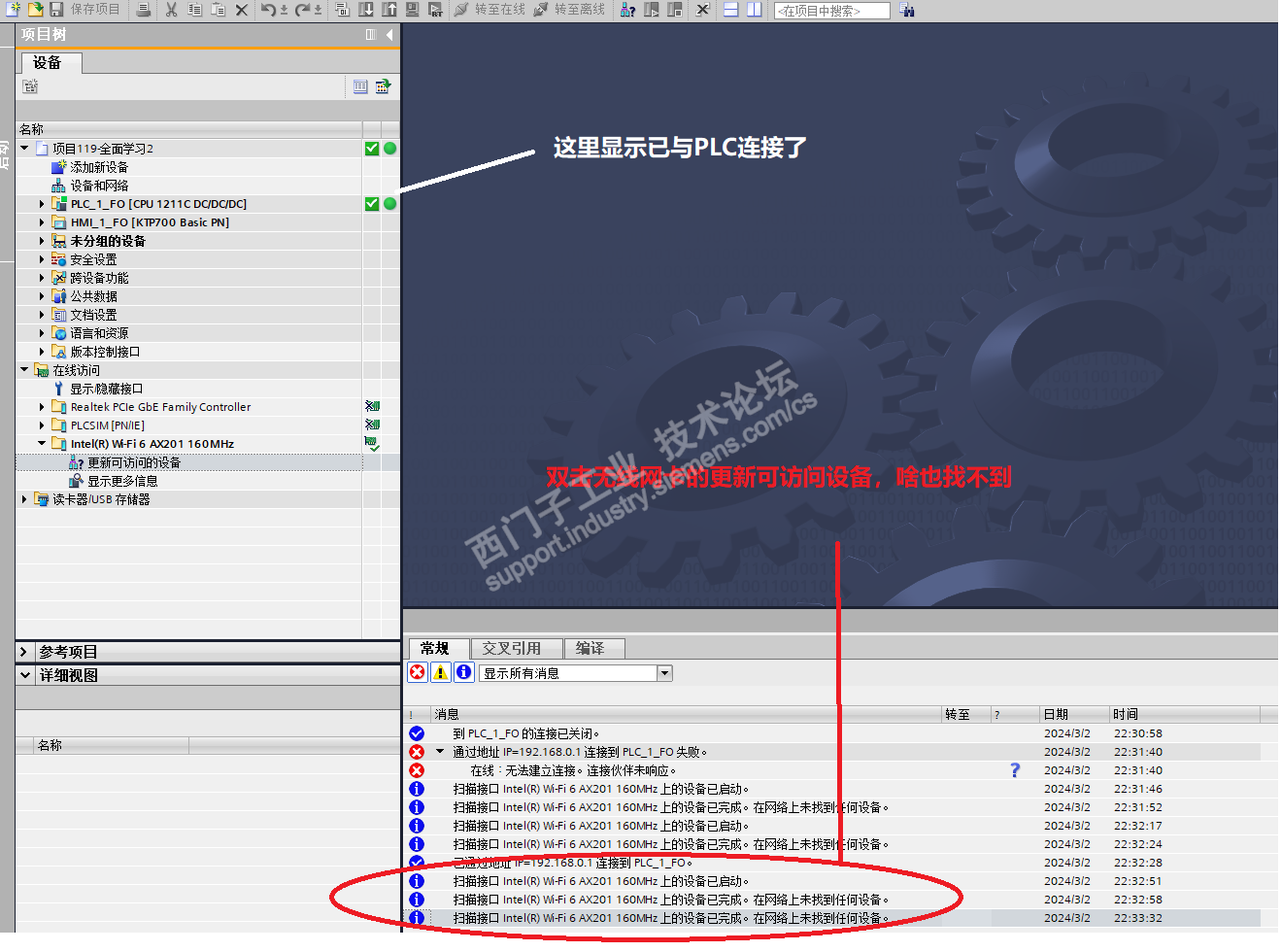Click the Split editor vertically icon
The width and height of the screenshot is (1282, 952).
click(755, 10)
